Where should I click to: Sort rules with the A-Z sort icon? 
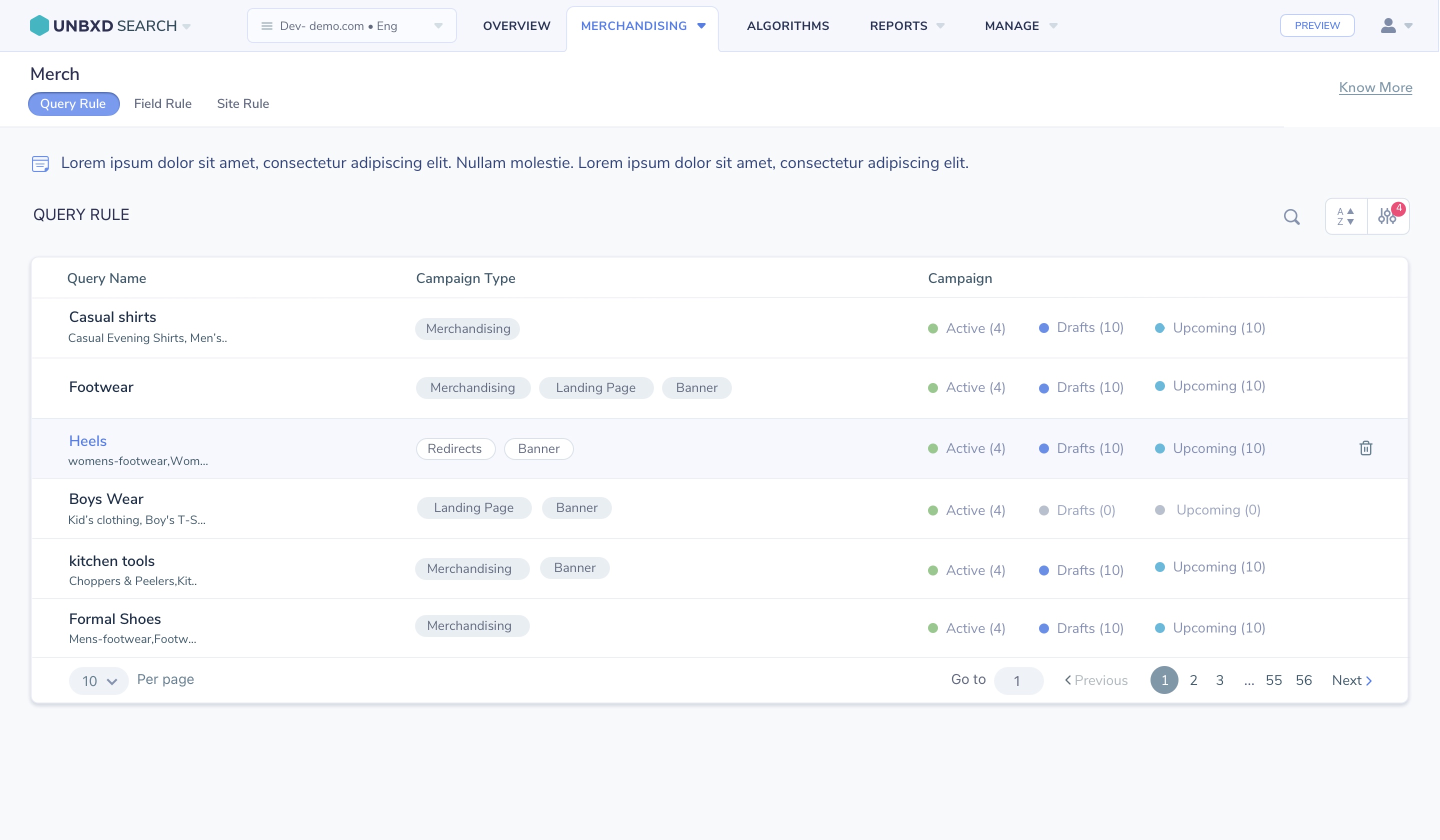point(1345,216)
